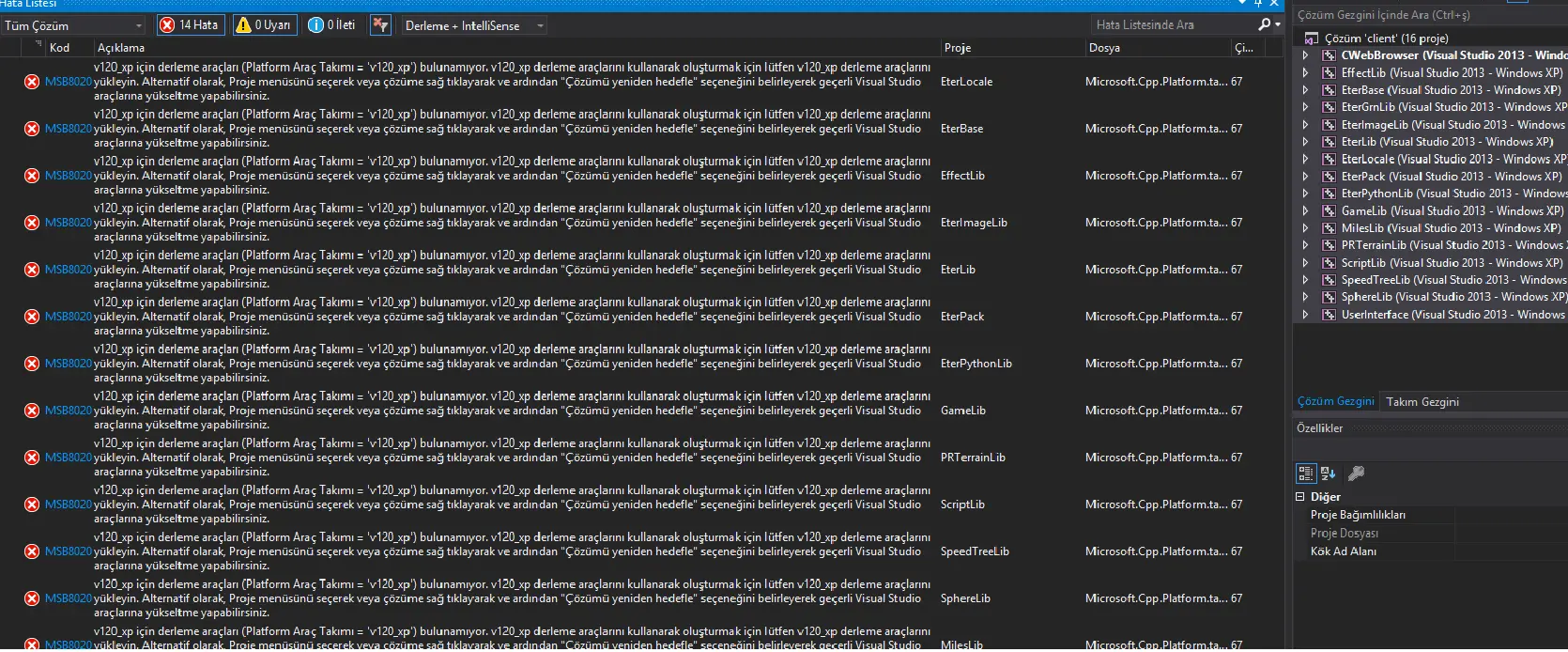Click the Çözüm Gezgini İçinde Ara search box
The height and width of the screenshot is (652, 1568).
click(1431, 15)
